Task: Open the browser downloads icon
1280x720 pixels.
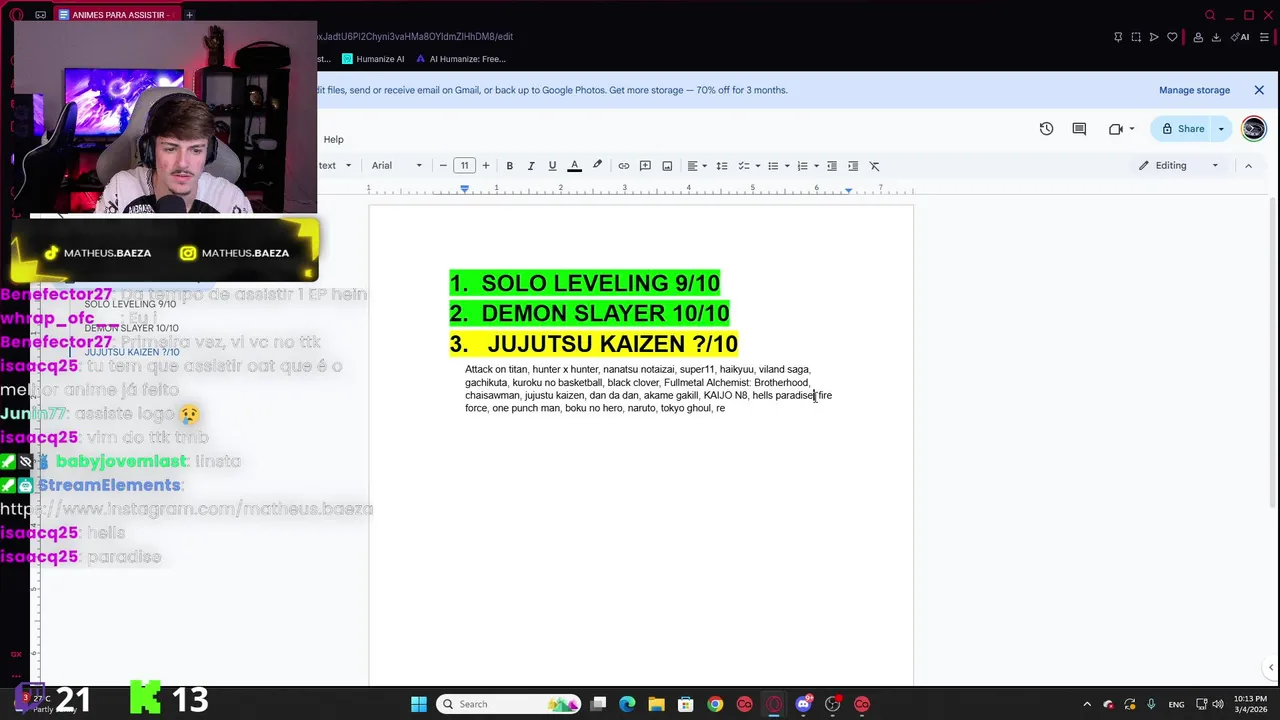Action: pyautogui.click(x=1216, y=37)
